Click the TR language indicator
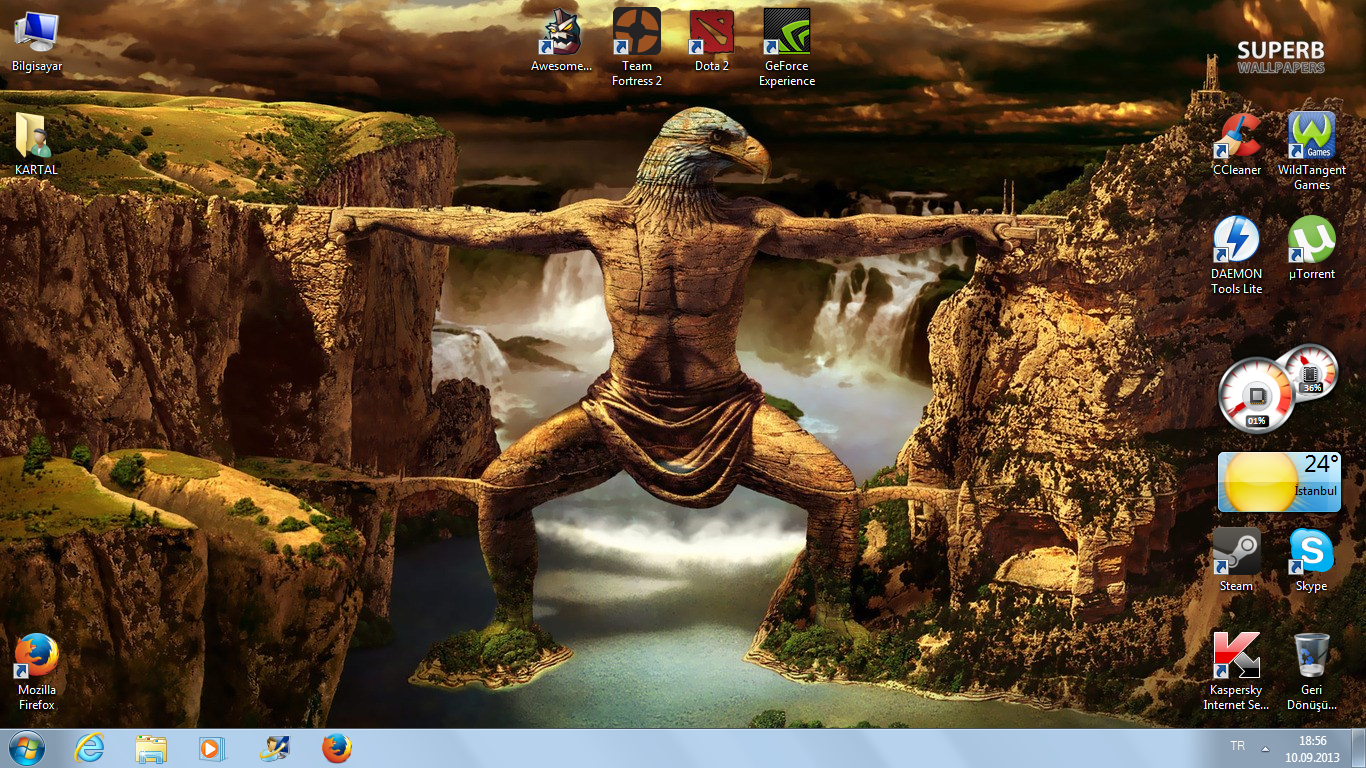This screenshot has height=768, width=1366. [x=1237, y=746]
